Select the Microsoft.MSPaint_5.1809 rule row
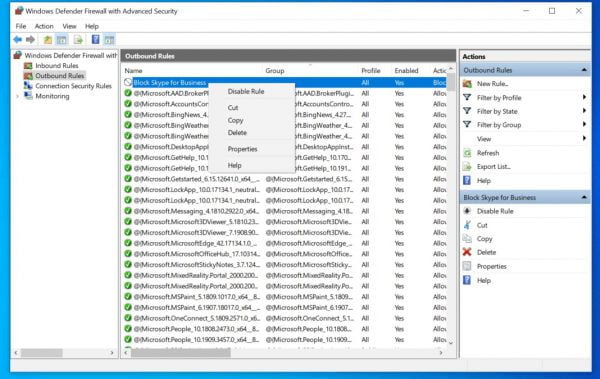Viewport: 600px width, 379px height. coord(285,297)
